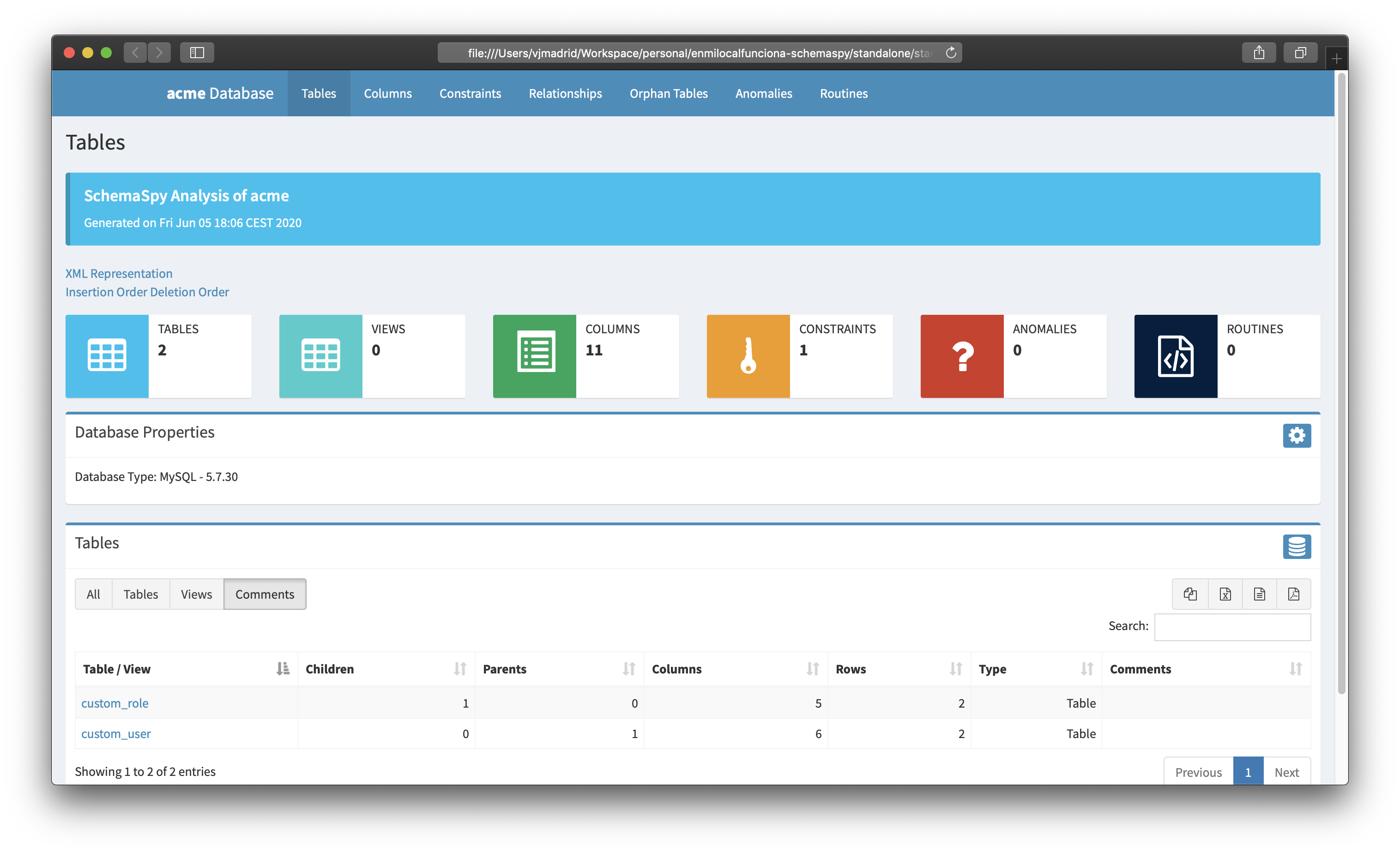The width and height of the screenshot is (1400, 853).
Task: Toggle the Views filter button
Action: point(196,594)
